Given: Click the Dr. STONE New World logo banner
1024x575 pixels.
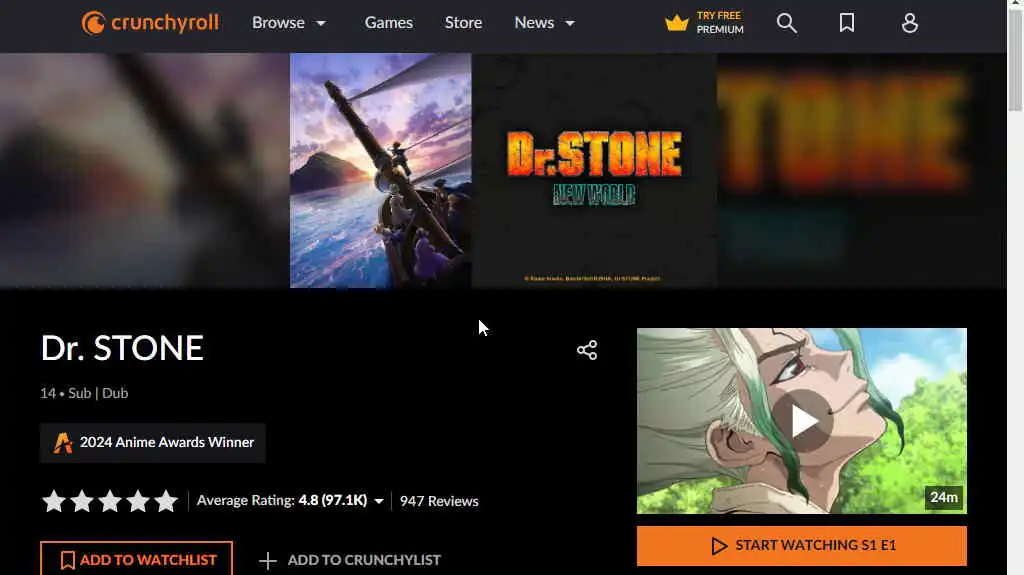Looking at the screenshot, I should coord(594,171).
